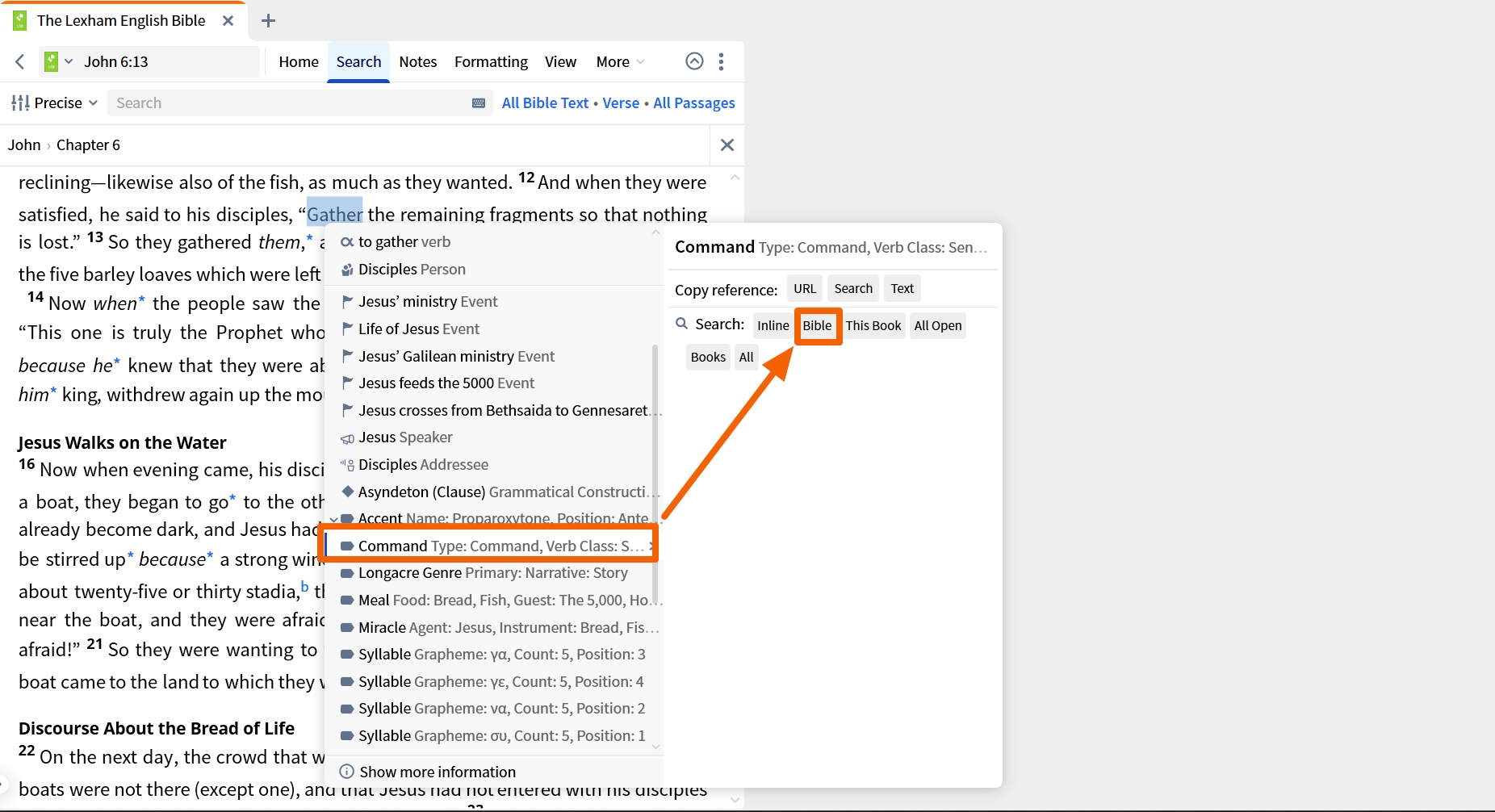Viewport: 1495px width, 812px height.
Task: Copy reference as Text
Action: (x=902, y=289)
